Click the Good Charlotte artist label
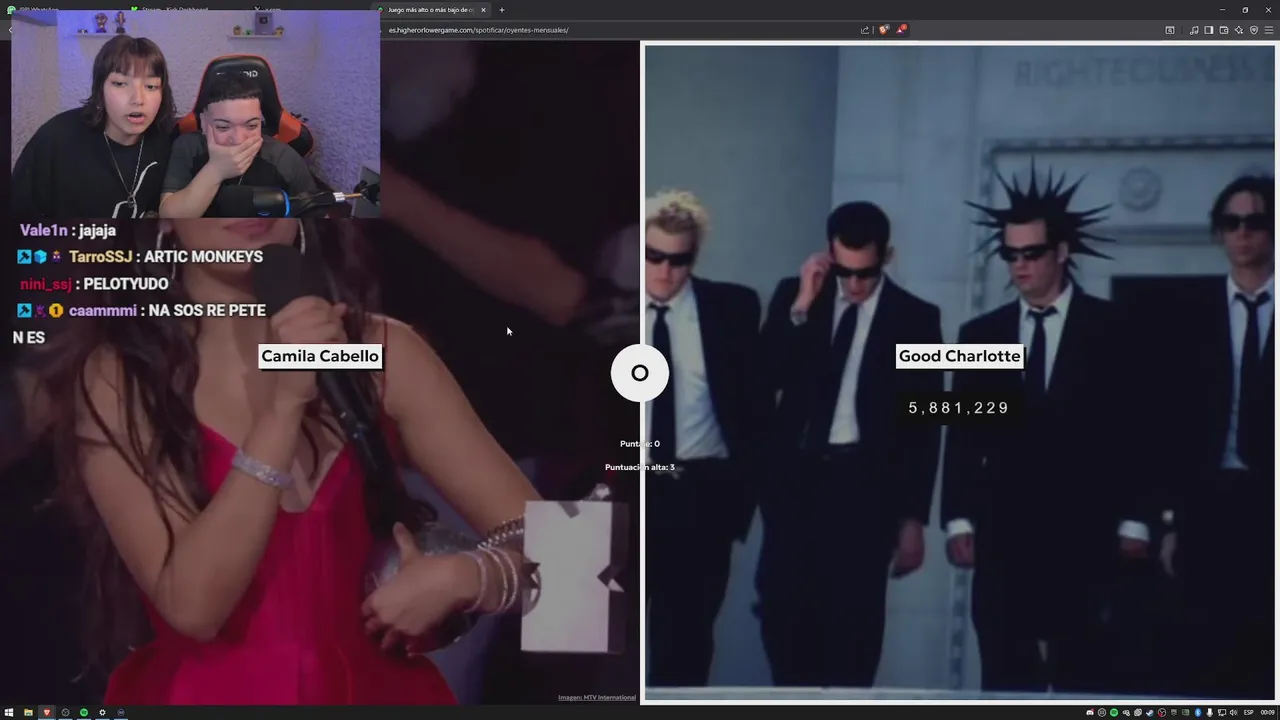1280x720 pixels. [x=959, y=356]
